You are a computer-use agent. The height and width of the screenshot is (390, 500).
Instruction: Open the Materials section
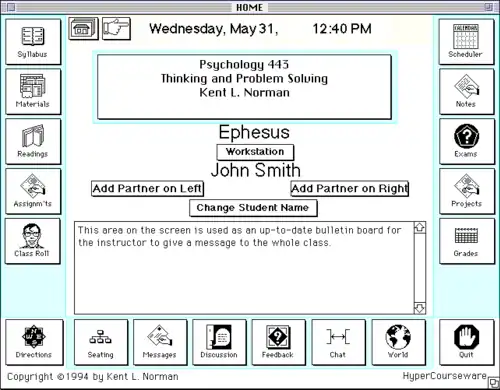click(33, 92)
